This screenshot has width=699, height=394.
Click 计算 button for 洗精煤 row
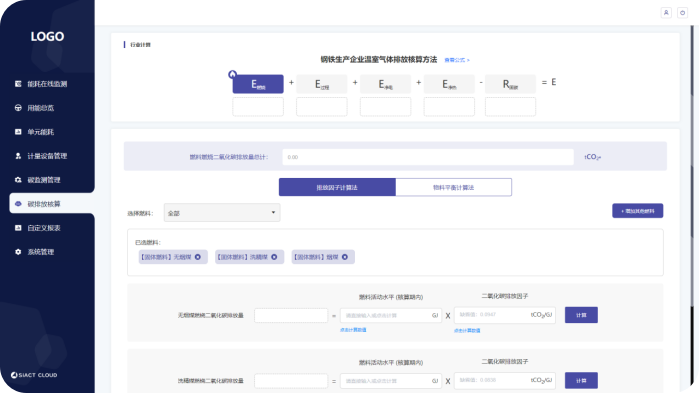(581, 380)
